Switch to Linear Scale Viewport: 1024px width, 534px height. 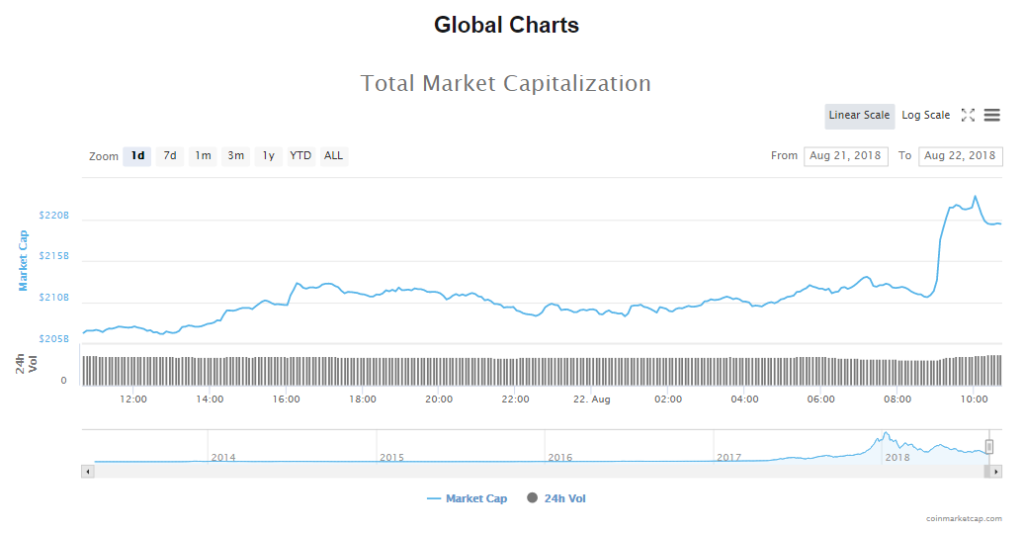coord(859,115)
